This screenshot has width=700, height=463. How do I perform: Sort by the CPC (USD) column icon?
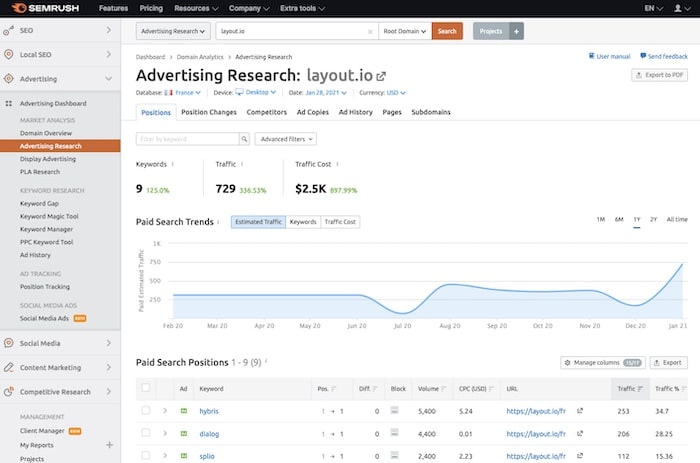[491, 389]
